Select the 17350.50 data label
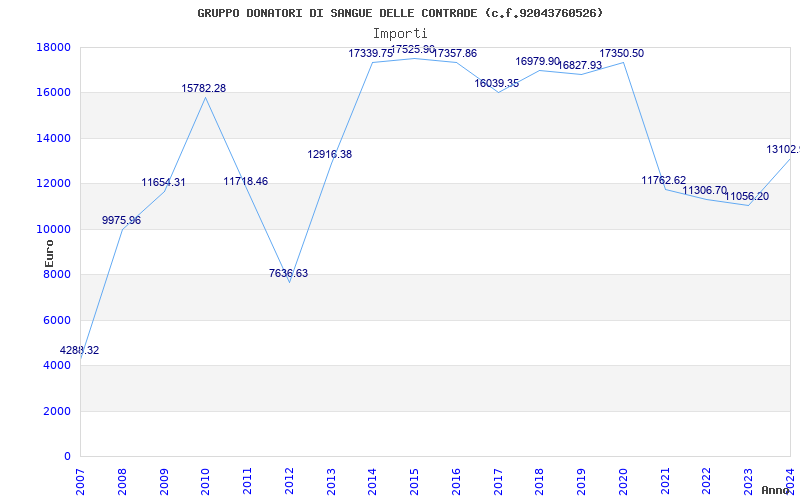Screen dimensions: 800x500 click(x=622, y=54)
